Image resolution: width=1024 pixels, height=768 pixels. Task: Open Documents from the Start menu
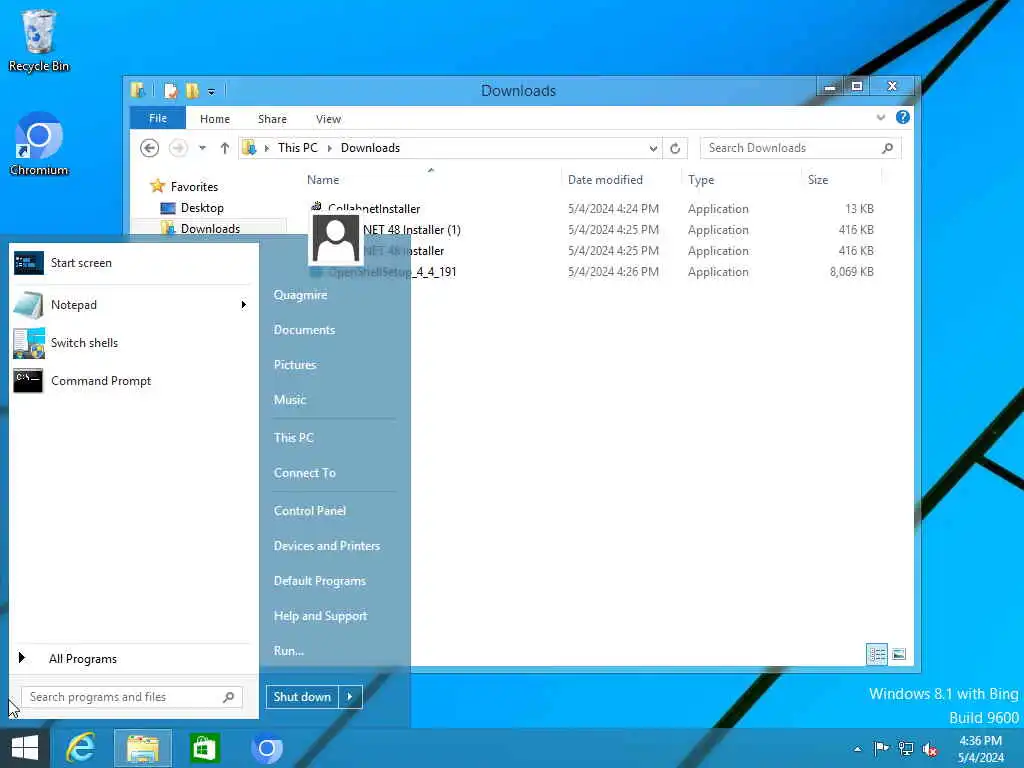(304, 330)
